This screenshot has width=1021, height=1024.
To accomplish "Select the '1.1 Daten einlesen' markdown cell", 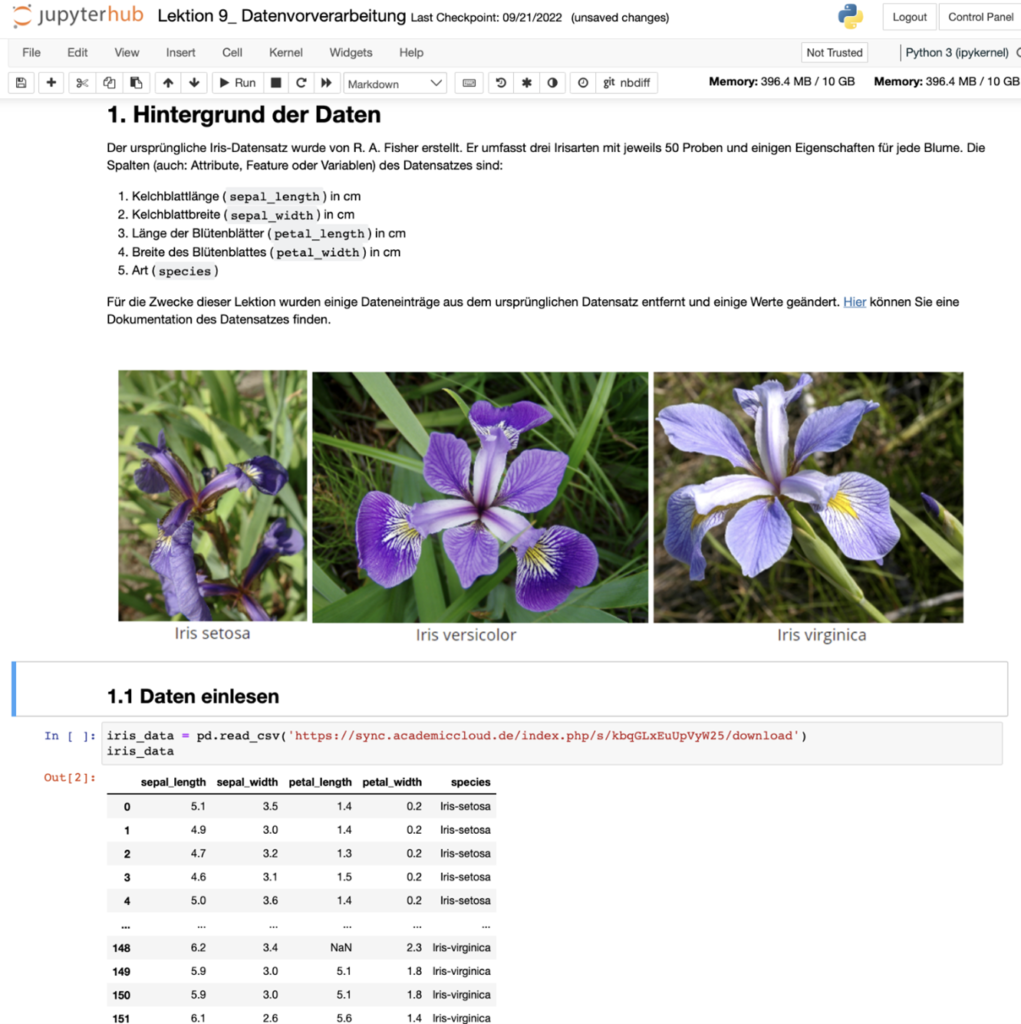I will click(x=511, y=689).
